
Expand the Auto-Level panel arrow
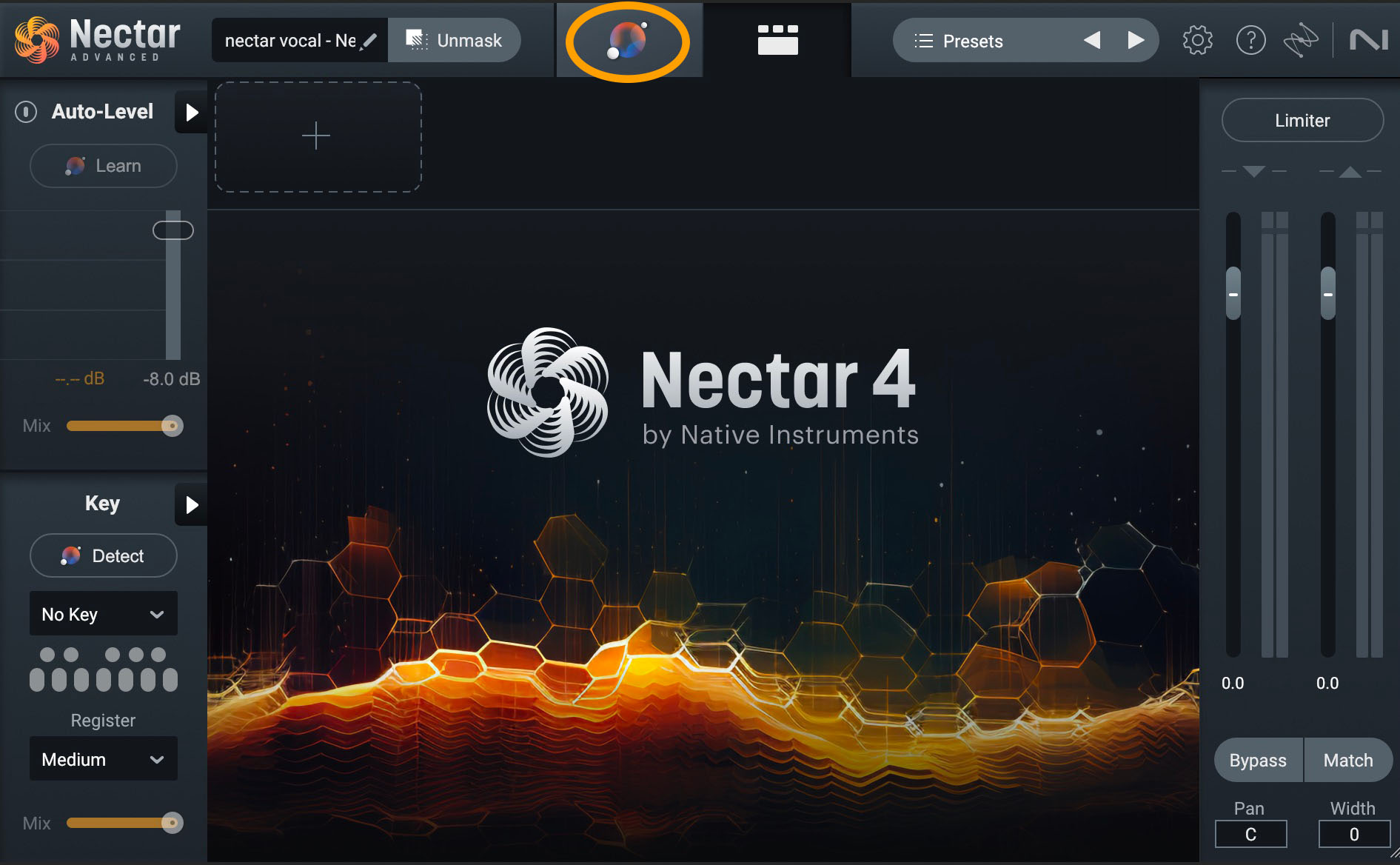tap(191, 112)
